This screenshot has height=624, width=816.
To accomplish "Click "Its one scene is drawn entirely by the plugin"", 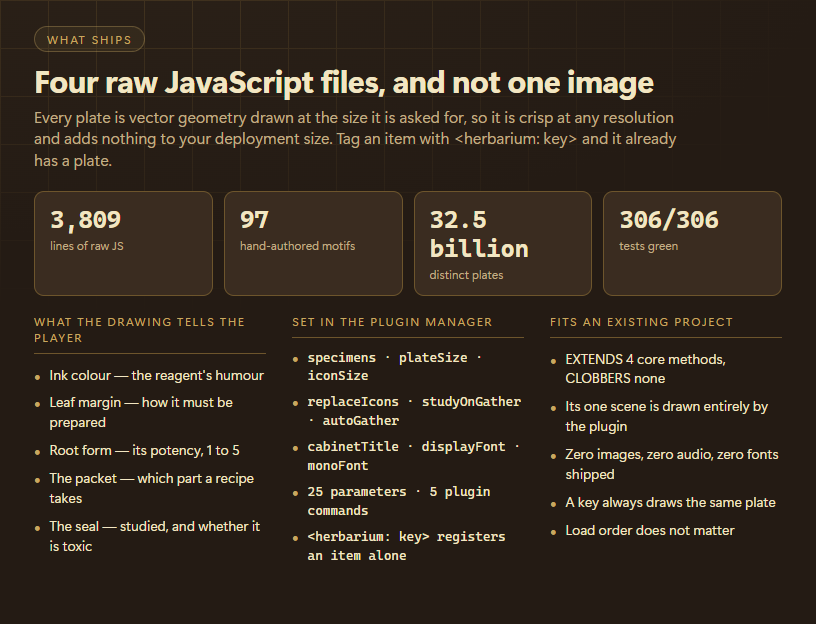I will click(x=667, y=416).
